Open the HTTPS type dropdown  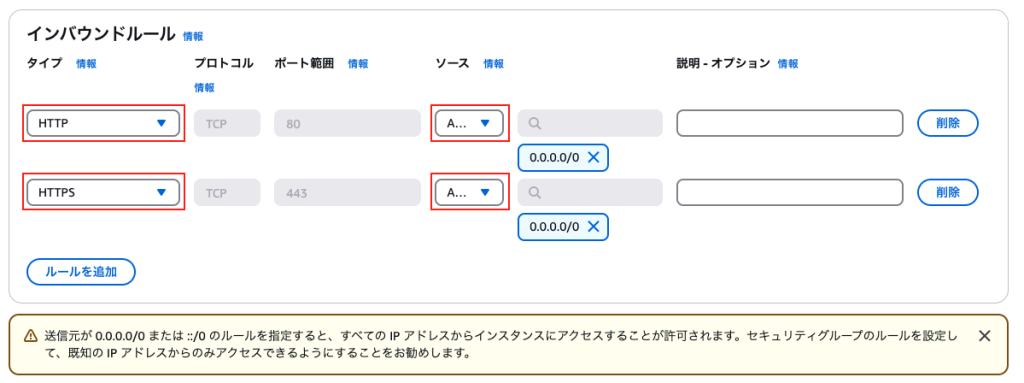pos(103,193)
